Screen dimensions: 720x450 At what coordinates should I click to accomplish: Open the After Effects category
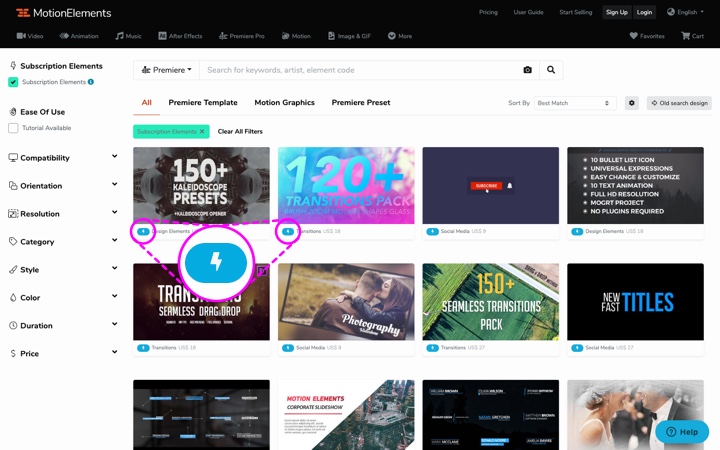[180, 36]
